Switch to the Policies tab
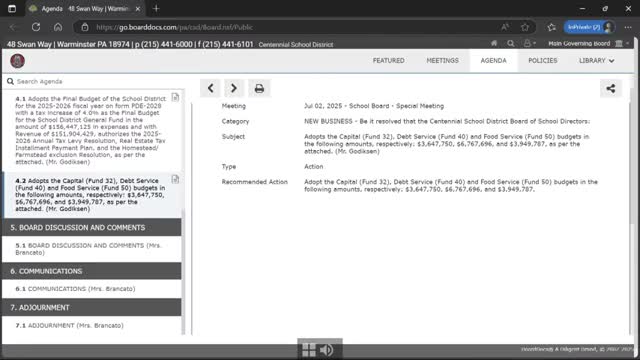640x360 pixels. [542, 60]
